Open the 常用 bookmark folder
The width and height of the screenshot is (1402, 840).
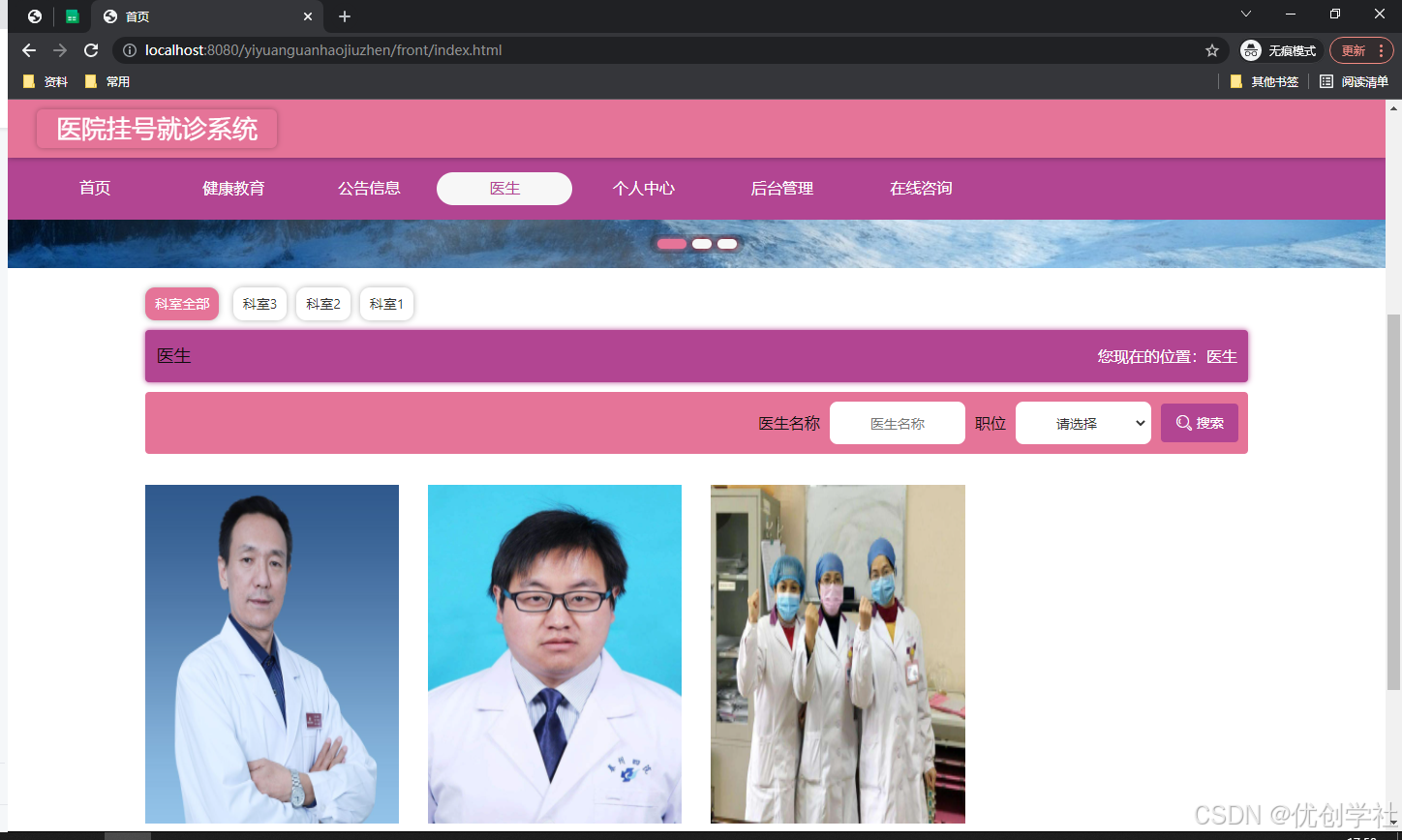107,82
